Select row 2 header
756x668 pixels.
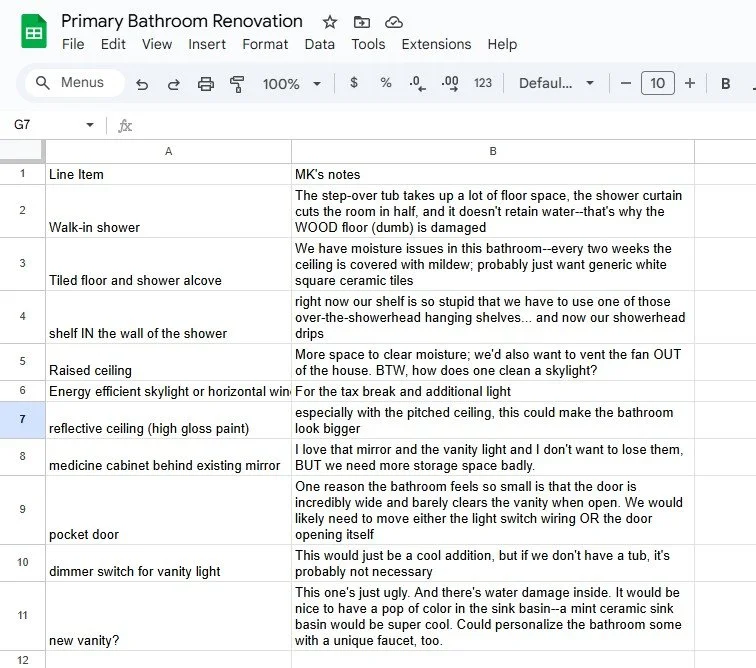click(x=22, y=211)
